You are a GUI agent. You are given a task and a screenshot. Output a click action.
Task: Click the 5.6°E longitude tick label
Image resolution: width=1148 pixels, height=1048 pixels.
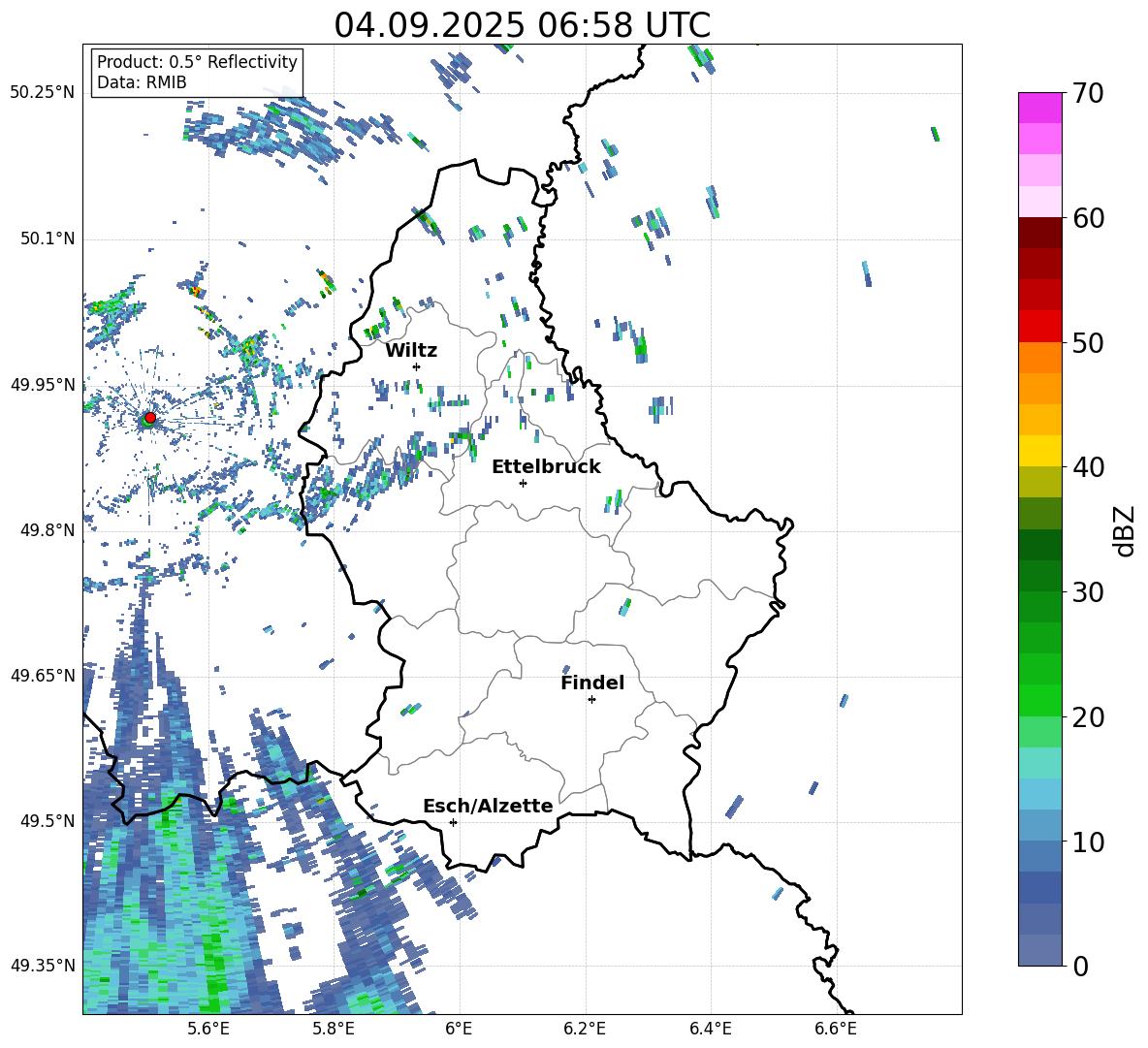click(208, 1029)
